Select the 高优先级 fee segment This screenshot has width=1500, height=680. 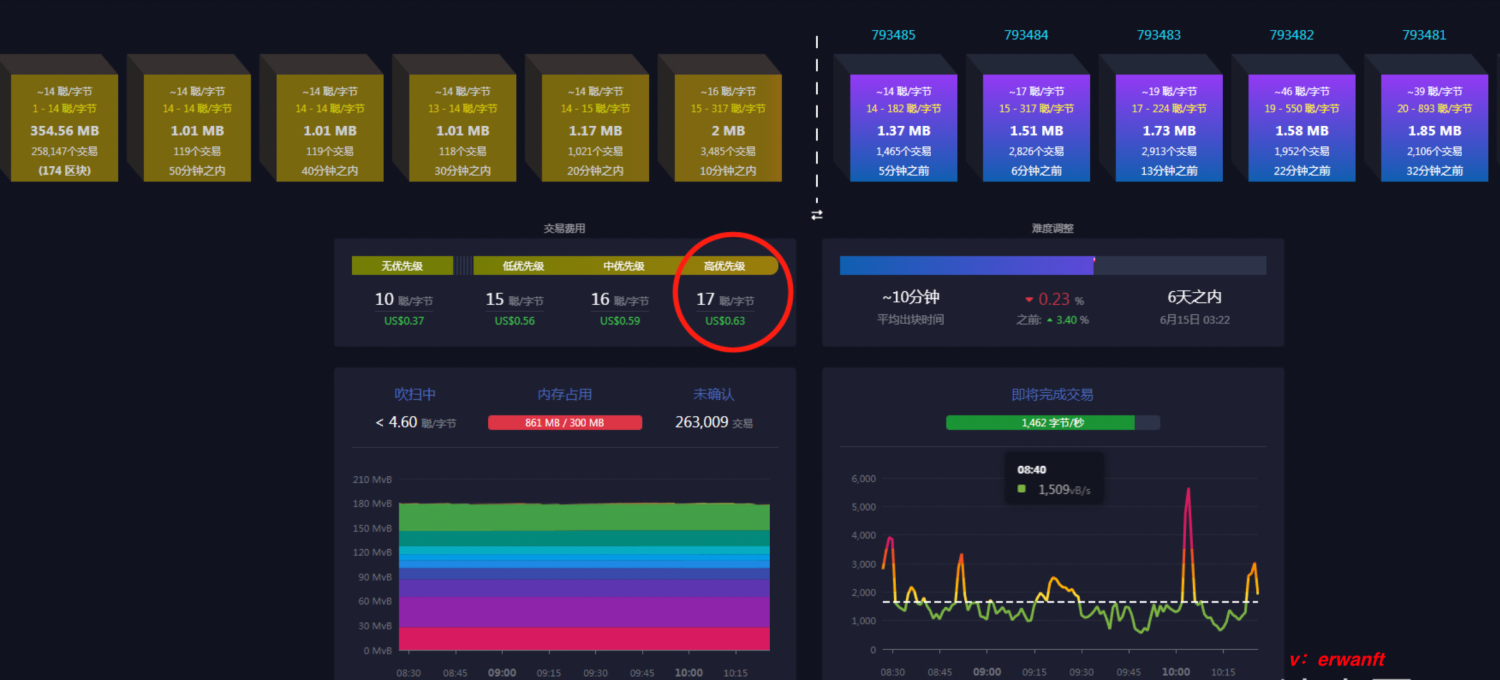click(x=726, y=266)
